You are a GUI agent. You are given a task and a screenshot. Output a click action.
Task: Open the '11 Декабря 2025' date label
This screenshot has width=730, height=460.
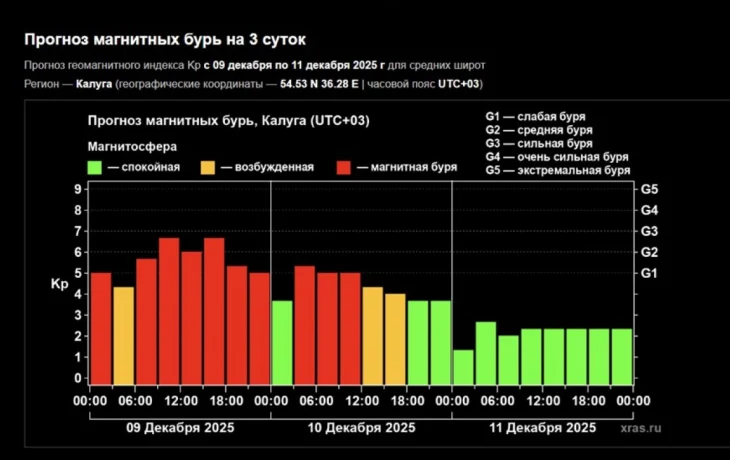pos(542,427)
